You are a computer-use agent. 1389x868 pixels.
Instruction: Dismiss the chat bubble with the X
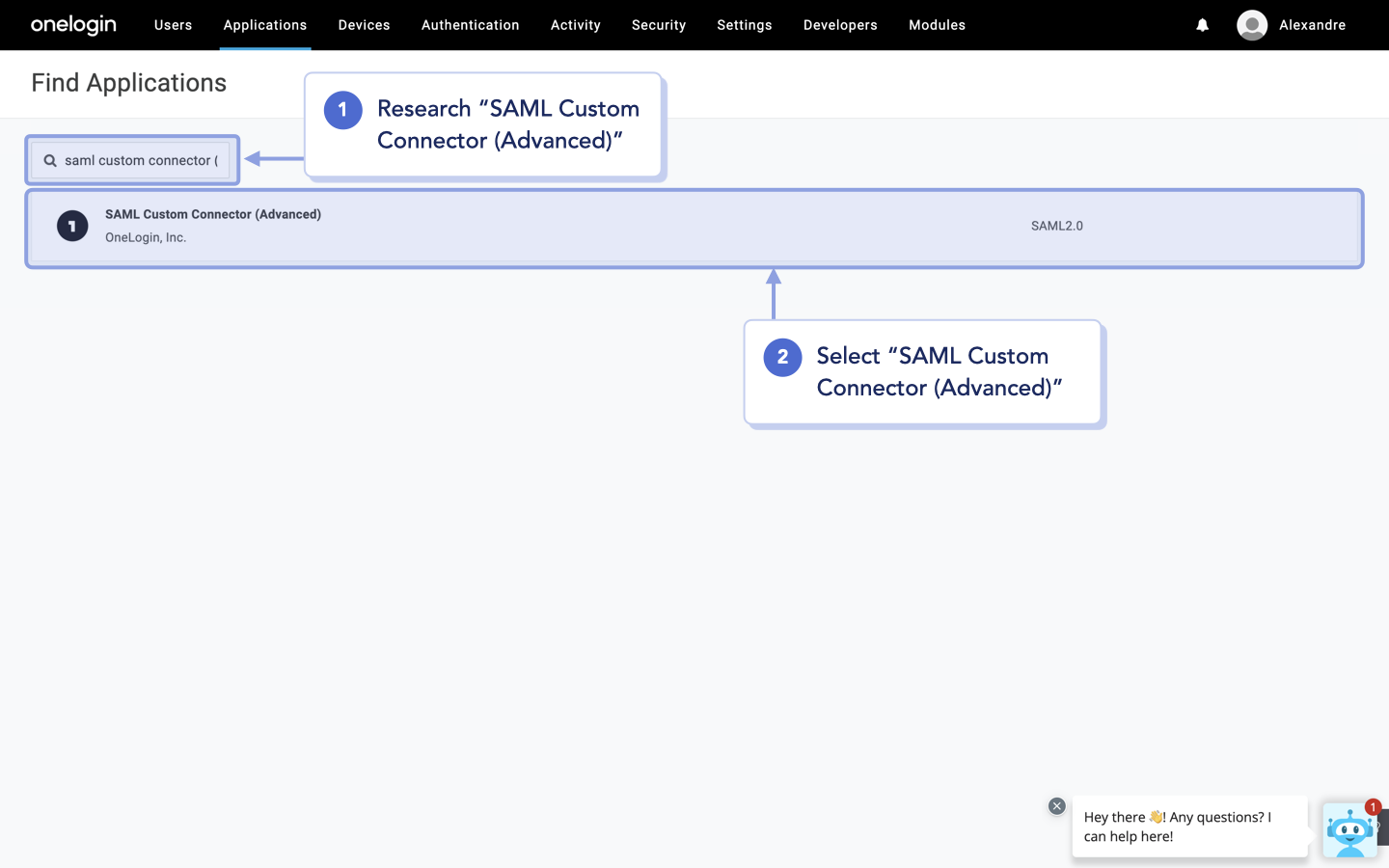click(1056, 805)
